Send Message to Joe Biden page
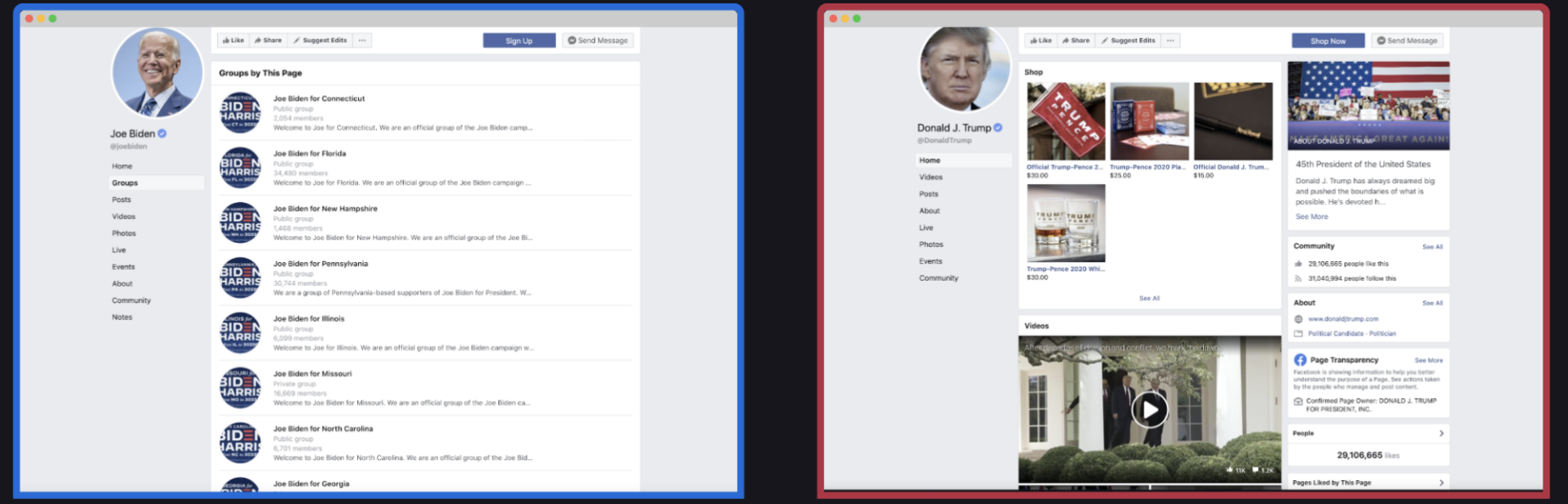 click(597, 40)
